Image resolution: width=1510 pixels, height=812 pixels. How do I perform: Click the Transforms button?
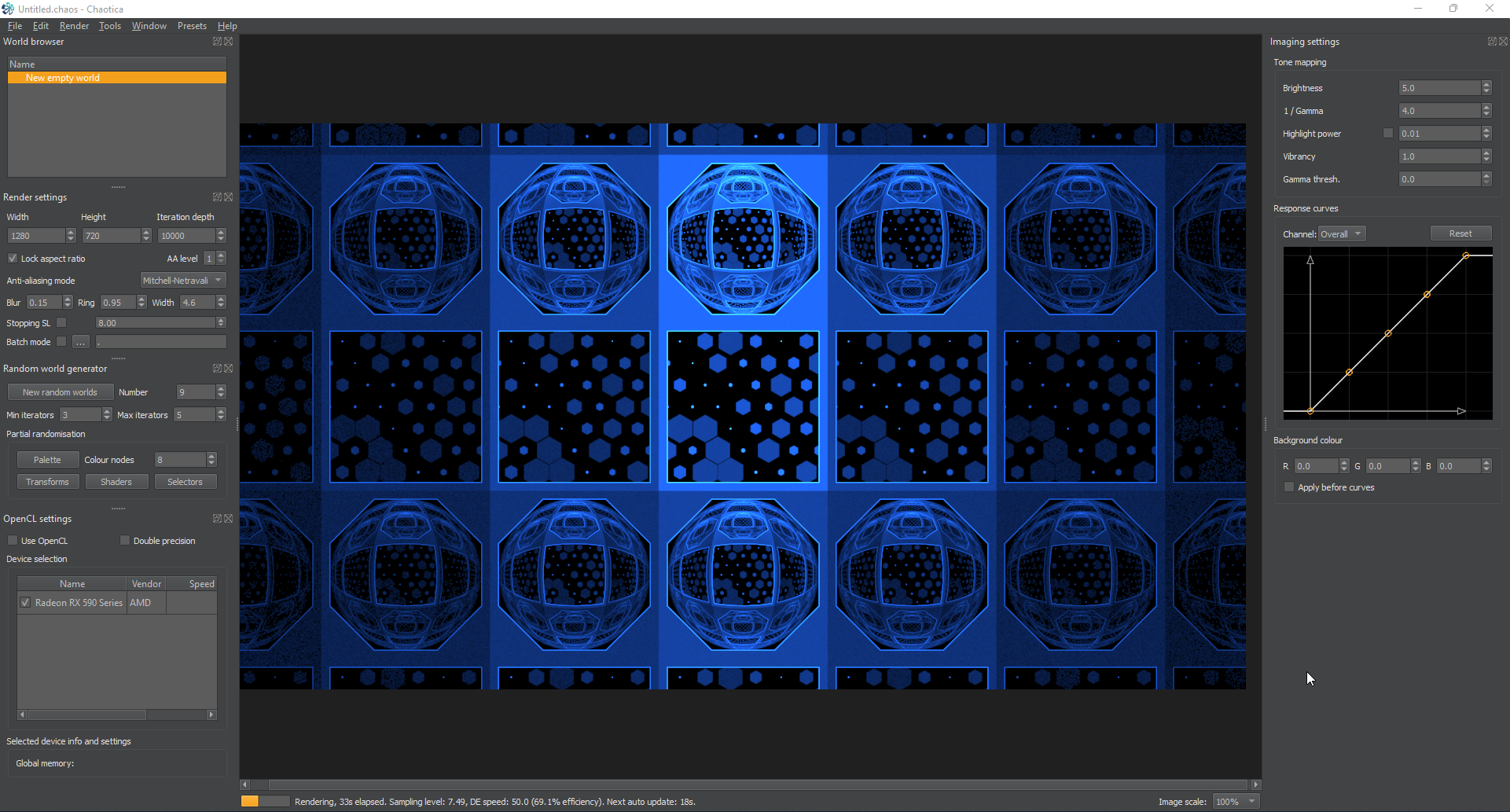pyautogui.click(x=47, y=482)
